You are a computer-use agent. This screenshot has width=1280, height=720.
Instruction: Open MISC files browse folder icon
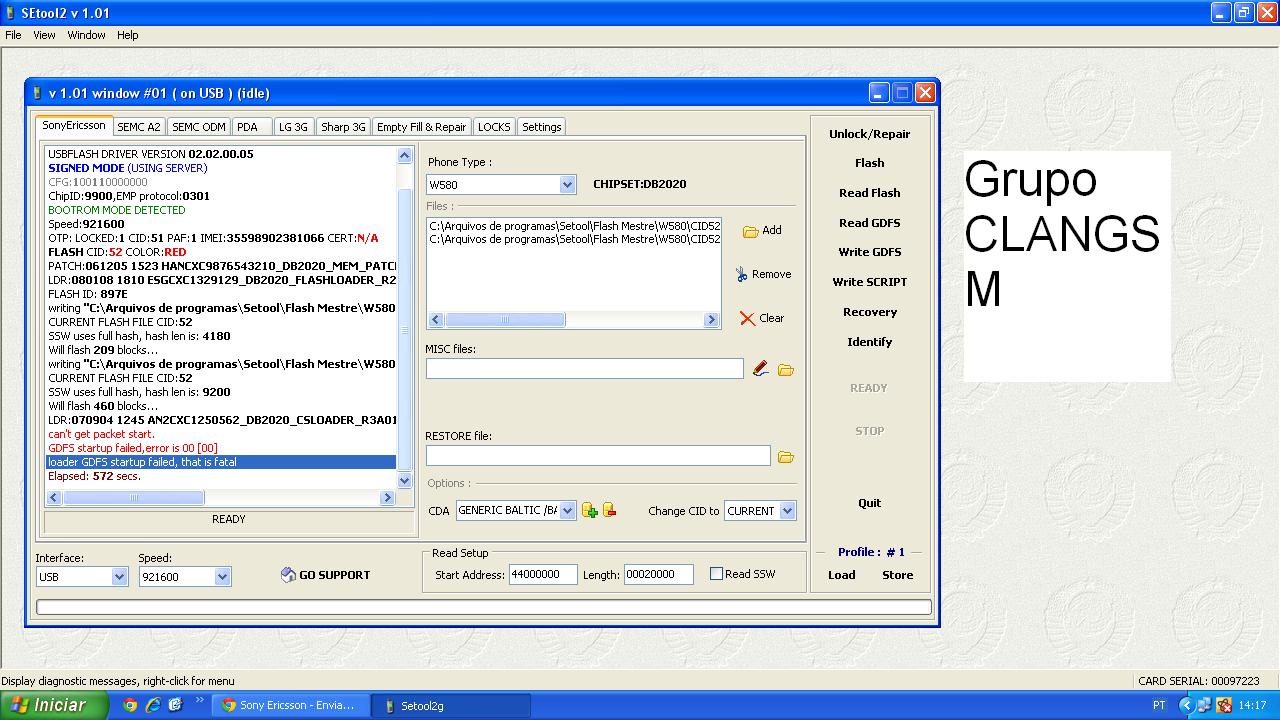click(x=786, y=370)
